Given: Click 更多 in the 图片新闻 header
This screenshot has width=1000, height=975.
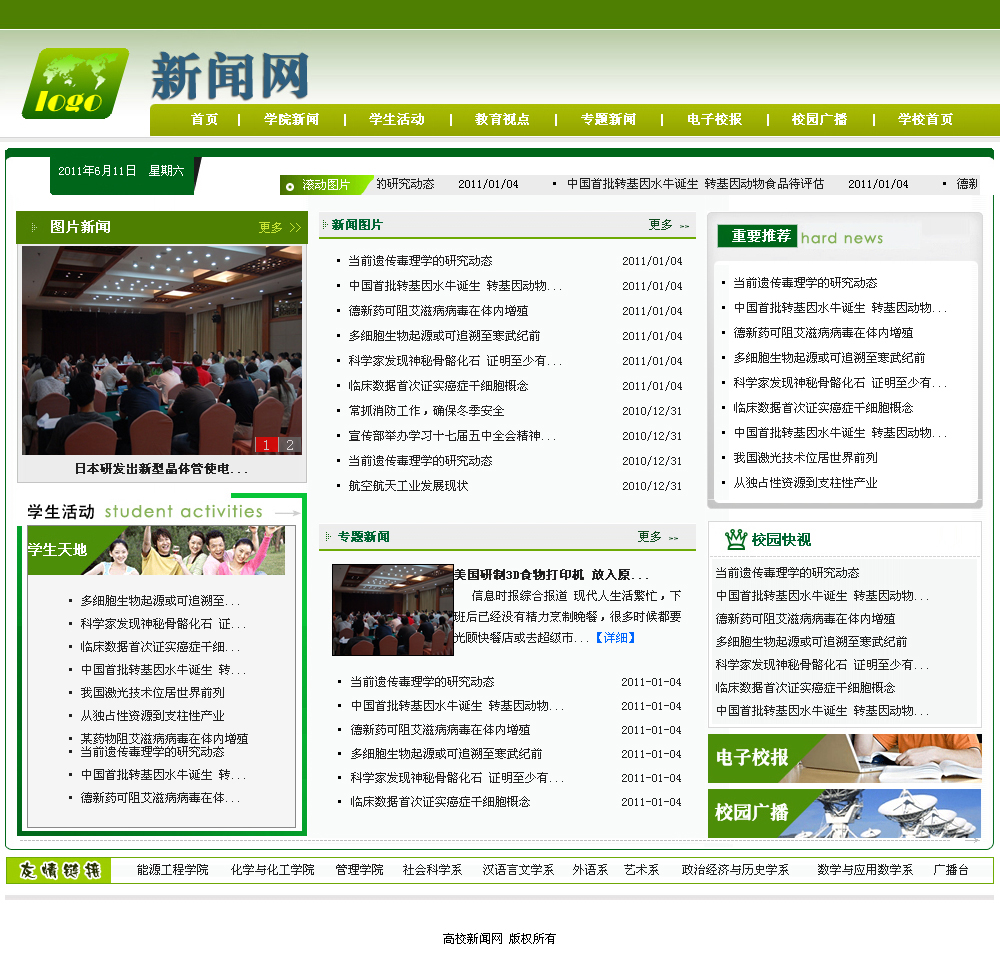Looking at the screenshot, I should pyautogui.click(x=270, y=228).
